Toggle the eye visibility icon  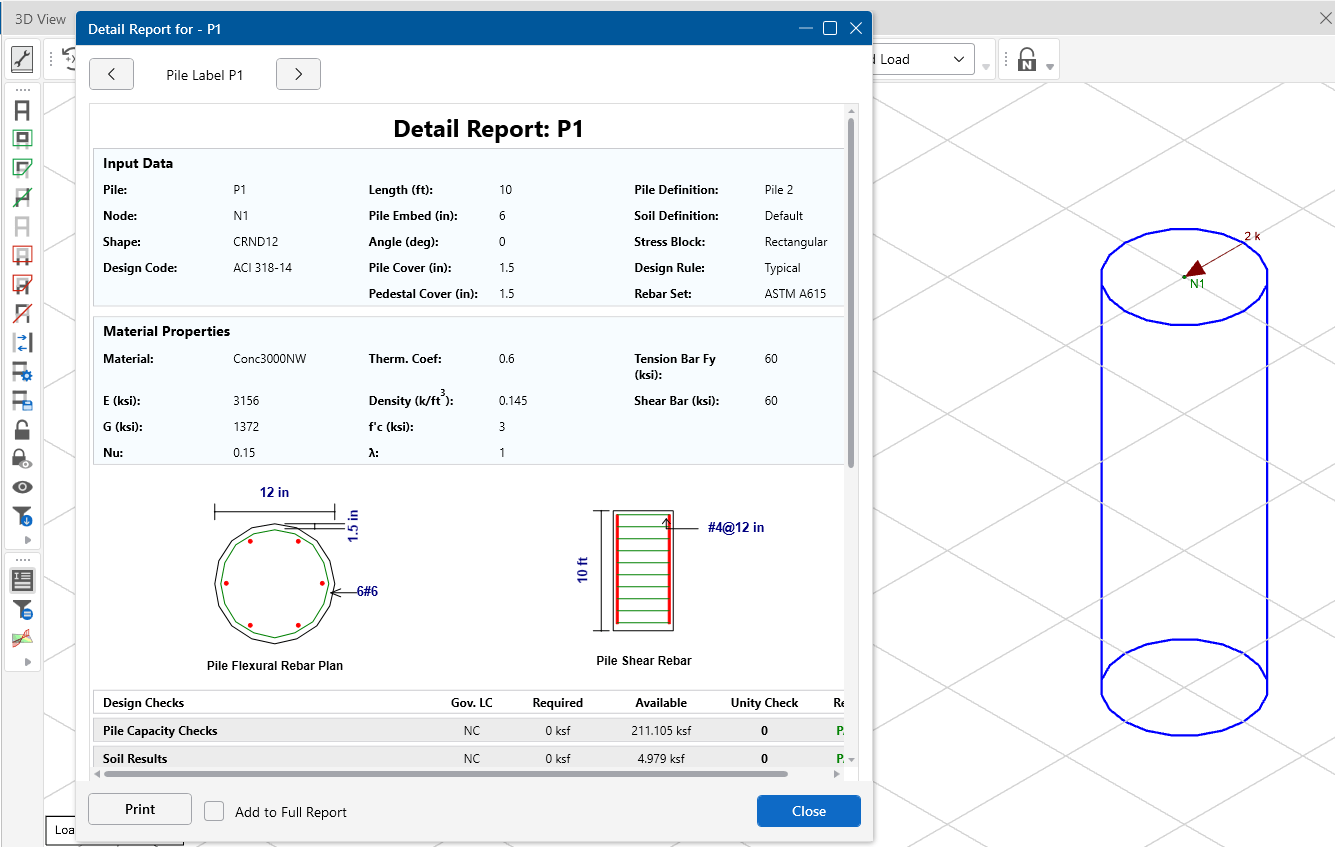pos(22,487)
